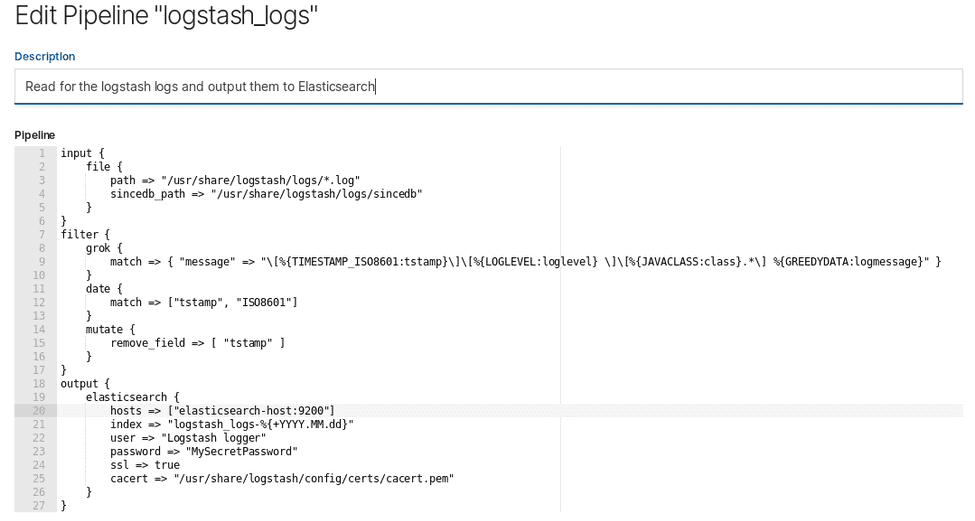Image resolution: width=975 pixels, height=521 pixels.
Task: Click the index "logstash_logs" line
Action: coord(231,424)
